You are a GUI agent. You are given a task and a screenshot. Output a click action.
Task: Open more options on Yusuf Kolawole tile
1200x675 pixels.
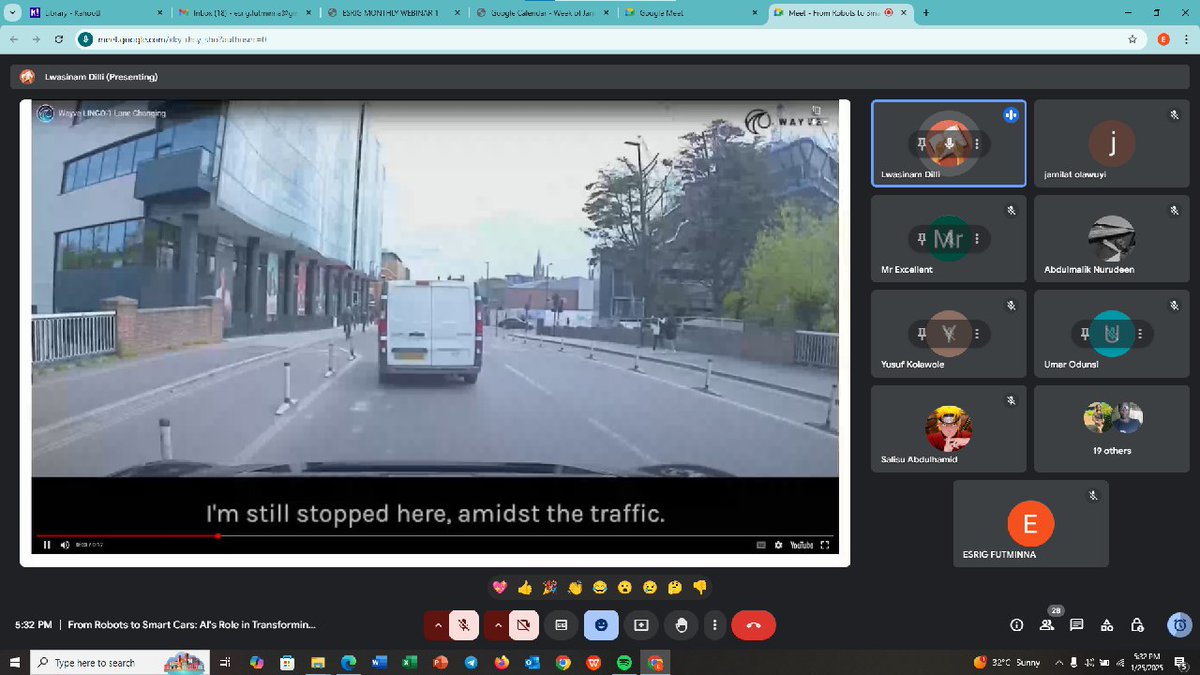point(977,334)
